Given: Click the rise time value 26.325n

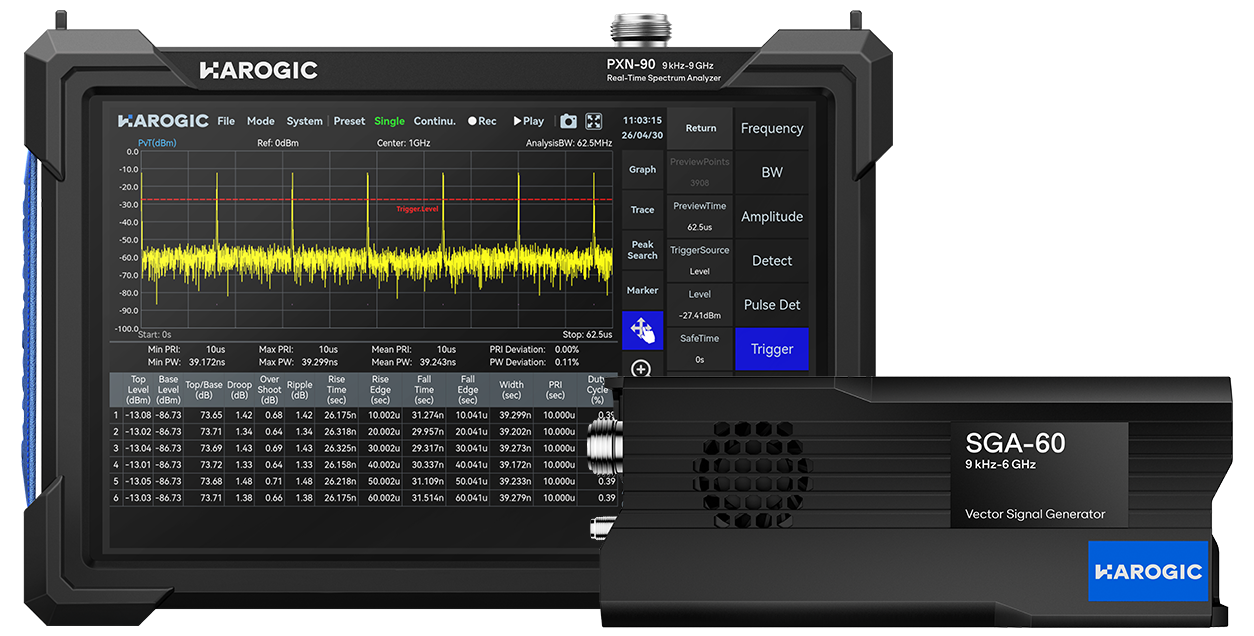Looking at the screenshot, I should coord(340,448).
